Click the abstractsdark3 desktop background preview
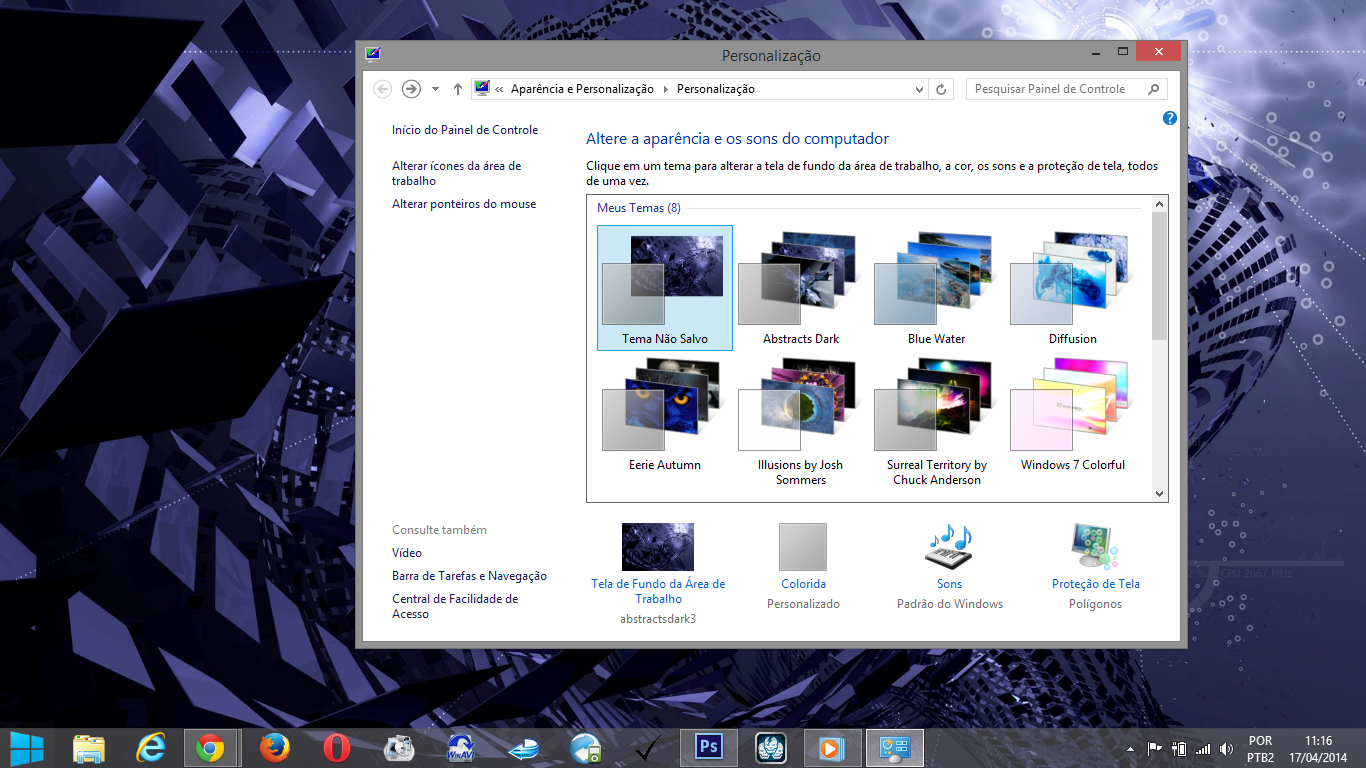 [x=658, y=547]
